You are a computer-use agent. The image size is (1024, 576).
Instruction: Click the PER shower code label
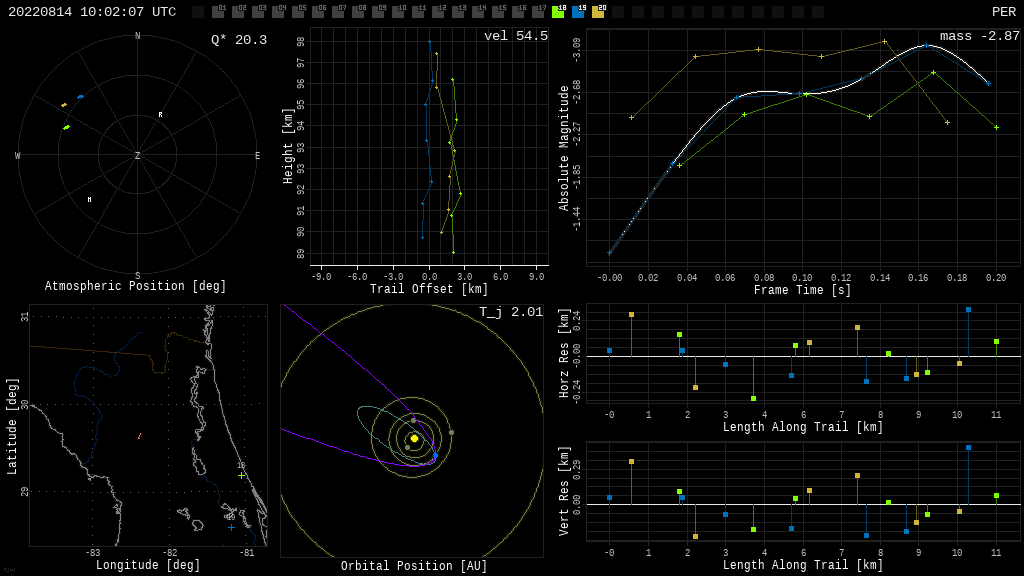point(1003,12)
